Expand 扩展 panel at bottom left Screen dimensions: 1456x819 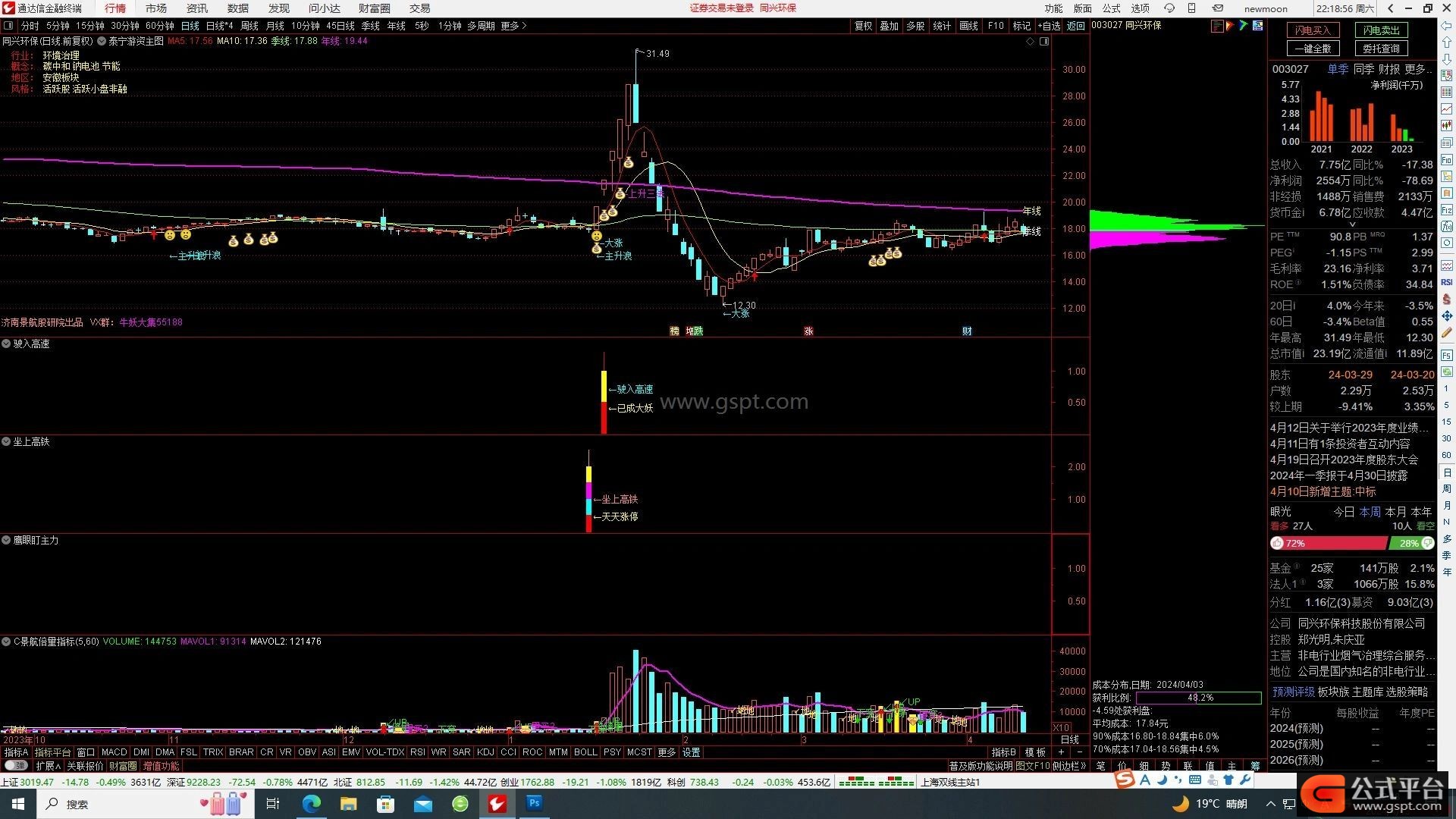coord(49,766)
